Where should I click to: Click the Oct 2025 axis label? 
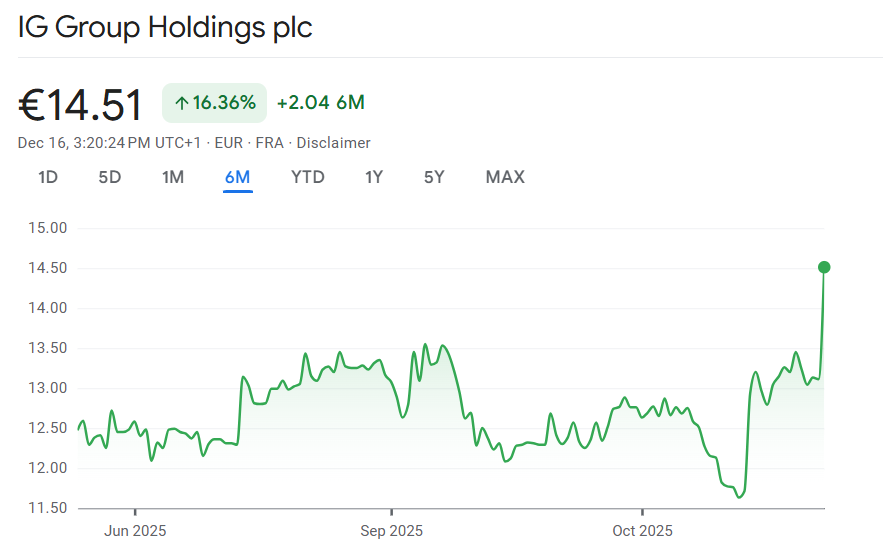pos(642,530)
